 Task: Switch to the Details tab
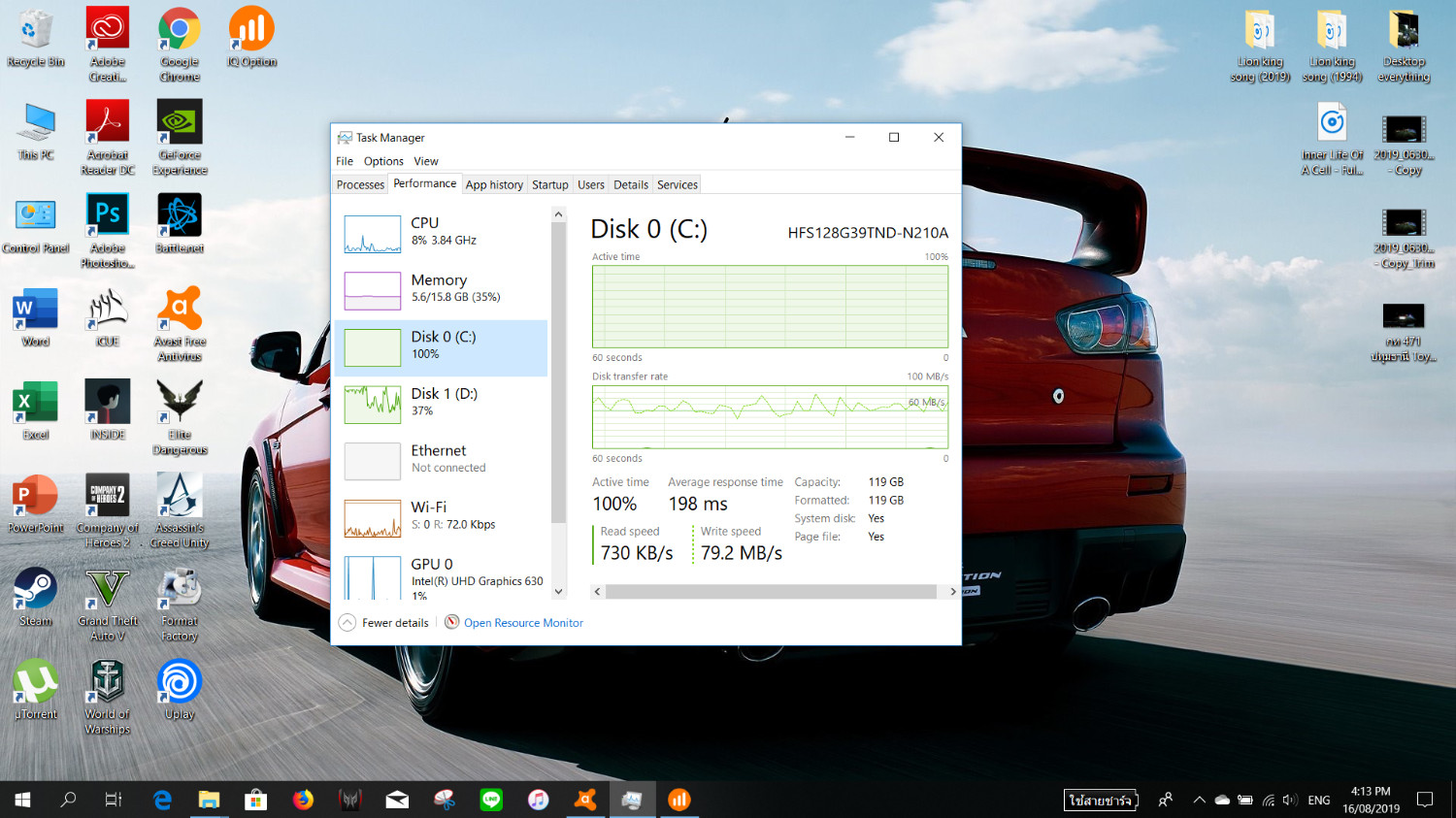point(631,184)
